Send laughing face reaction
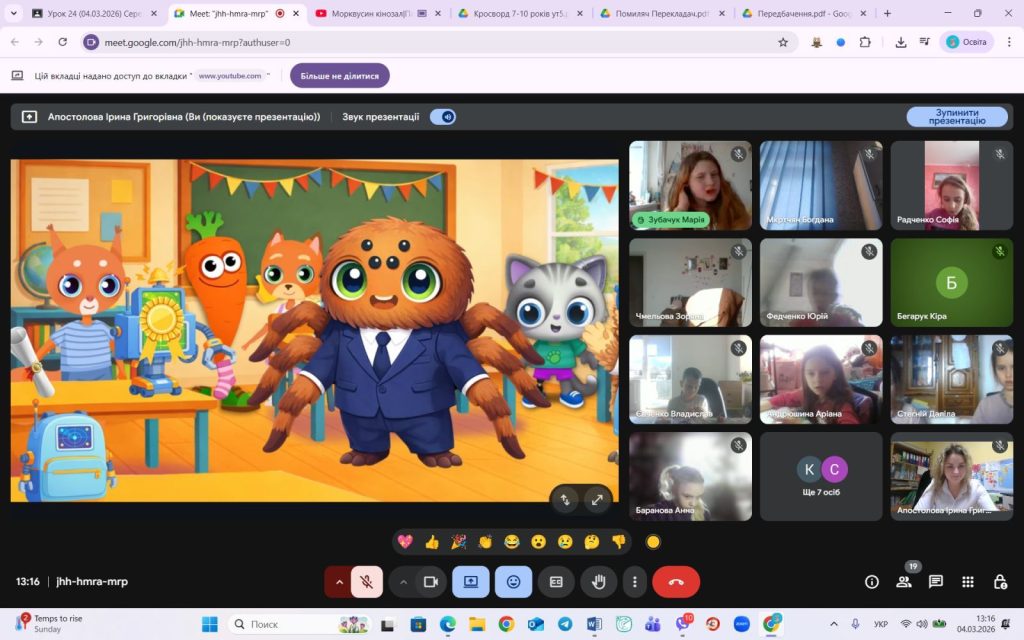This screenshot has width=1024, height=640. pos(512,541)
